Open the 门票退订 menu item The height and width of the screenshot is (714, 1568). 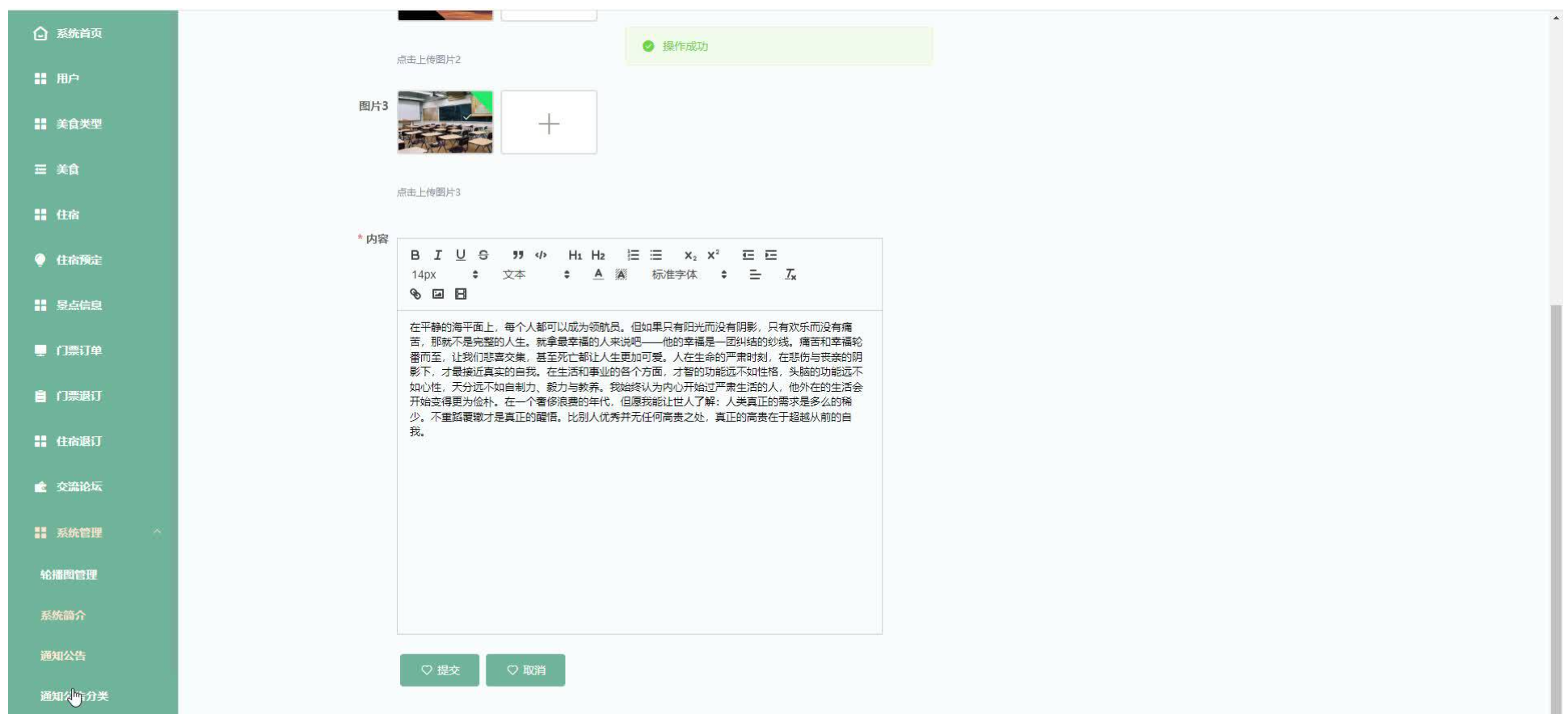93,396
